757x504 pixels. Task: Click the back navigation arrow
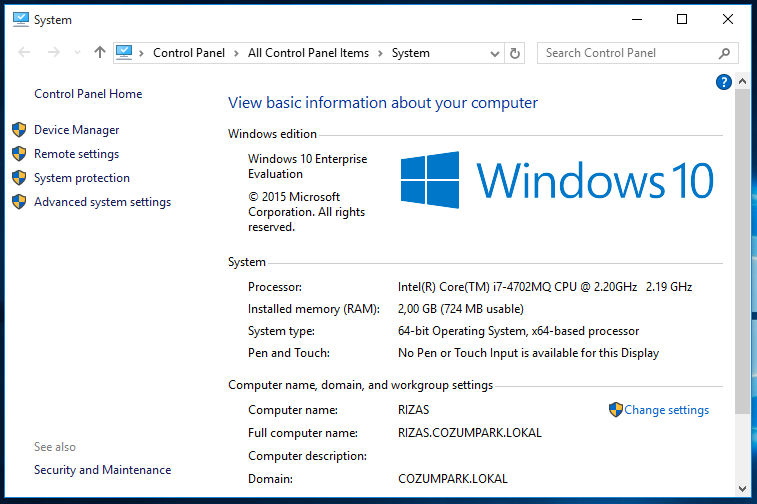click(x=24, y=52)
